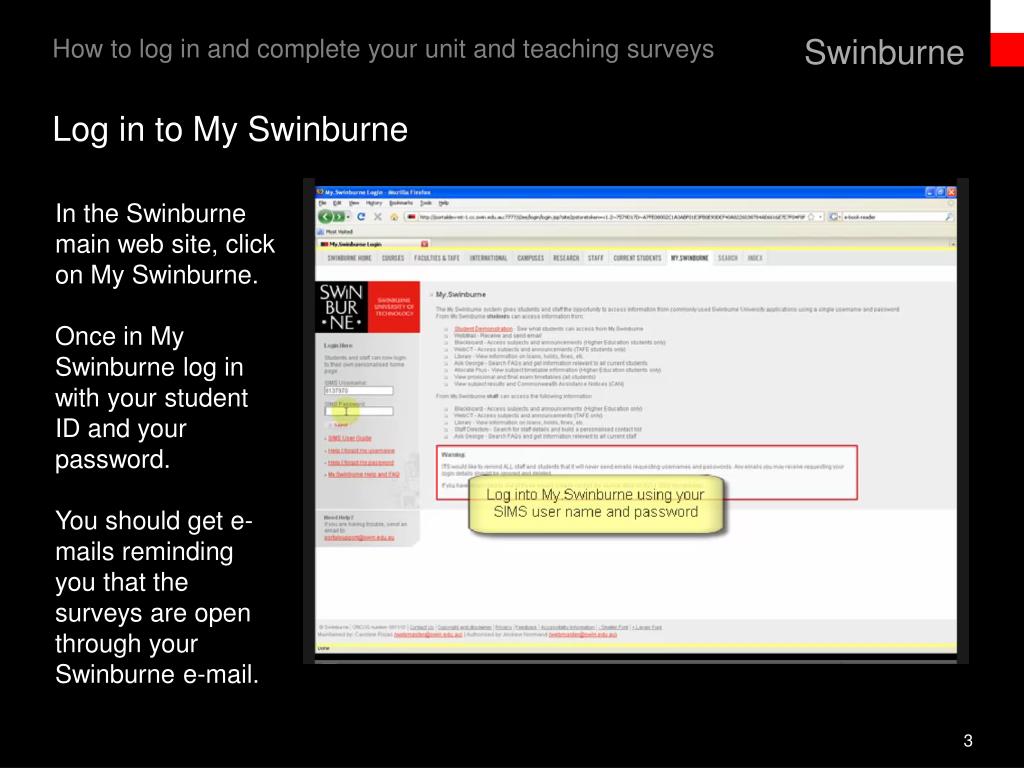Click the bookmark star in address bar
Image resolution: width=1024 pixels, height=768 pixels.
pyautogui.click(x=811, y=217)
